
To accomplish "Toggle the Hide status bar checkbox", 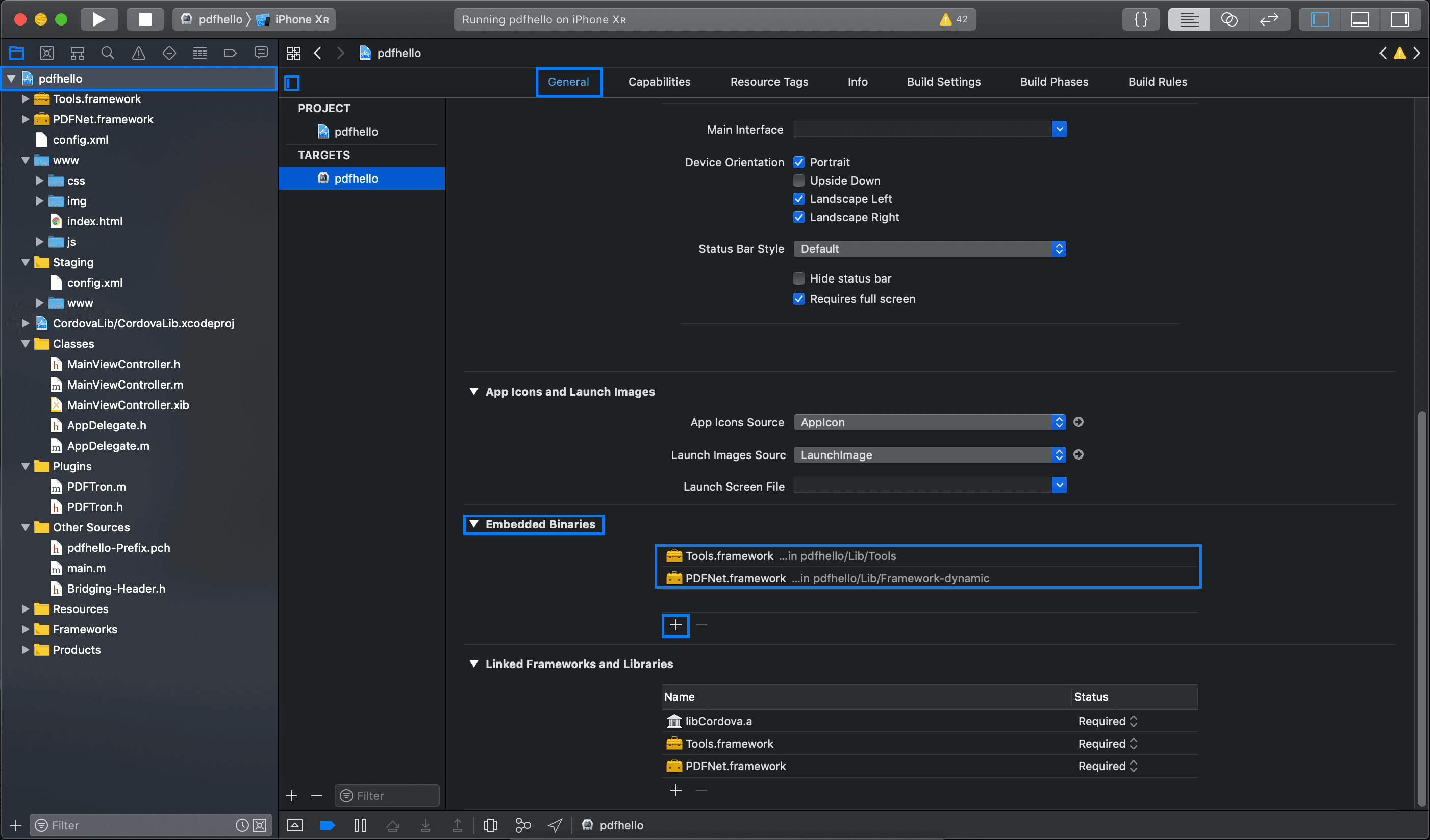I will [x=798, y=278].
